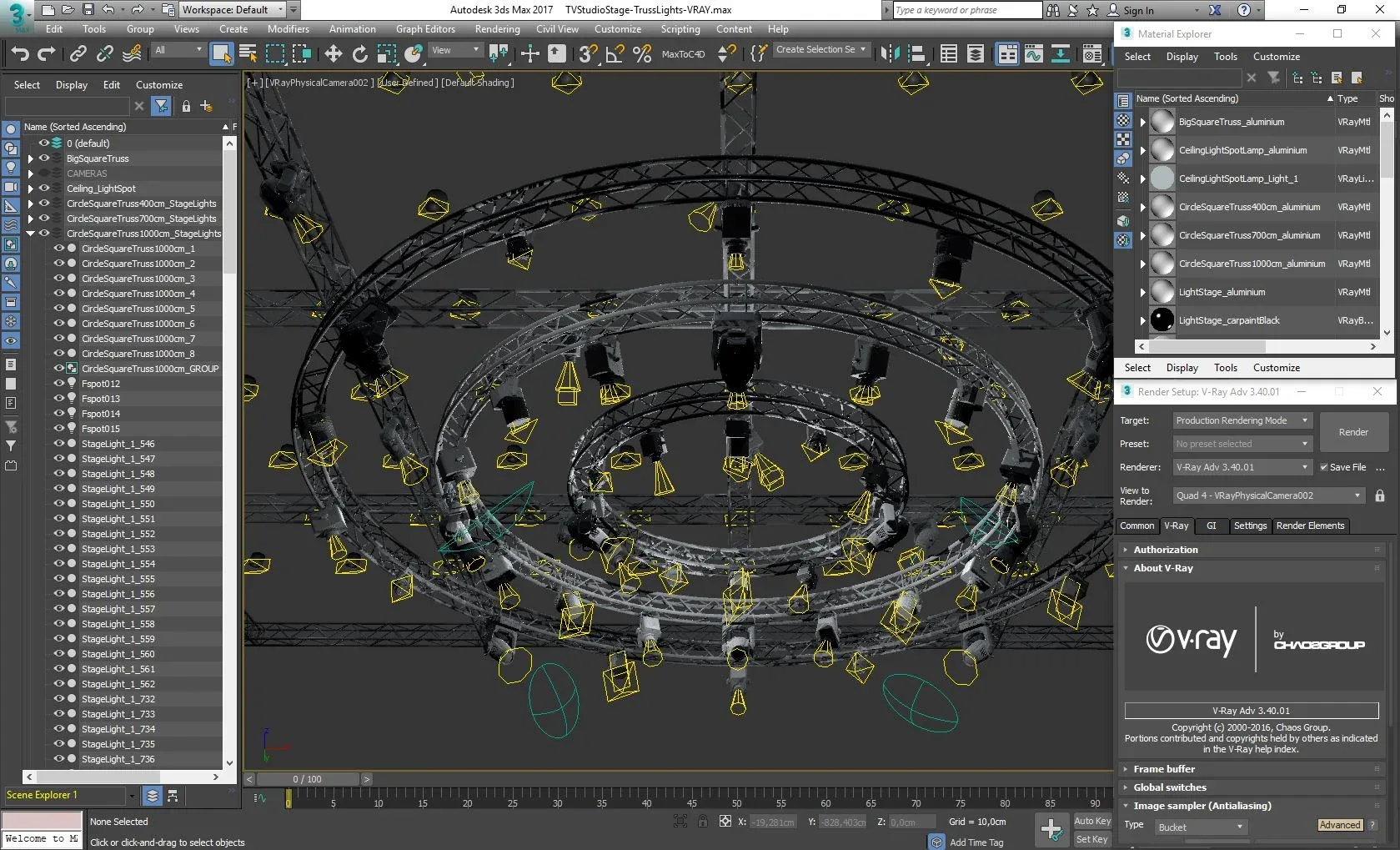Click the time slider showing 0 / 100

(307, 779)
